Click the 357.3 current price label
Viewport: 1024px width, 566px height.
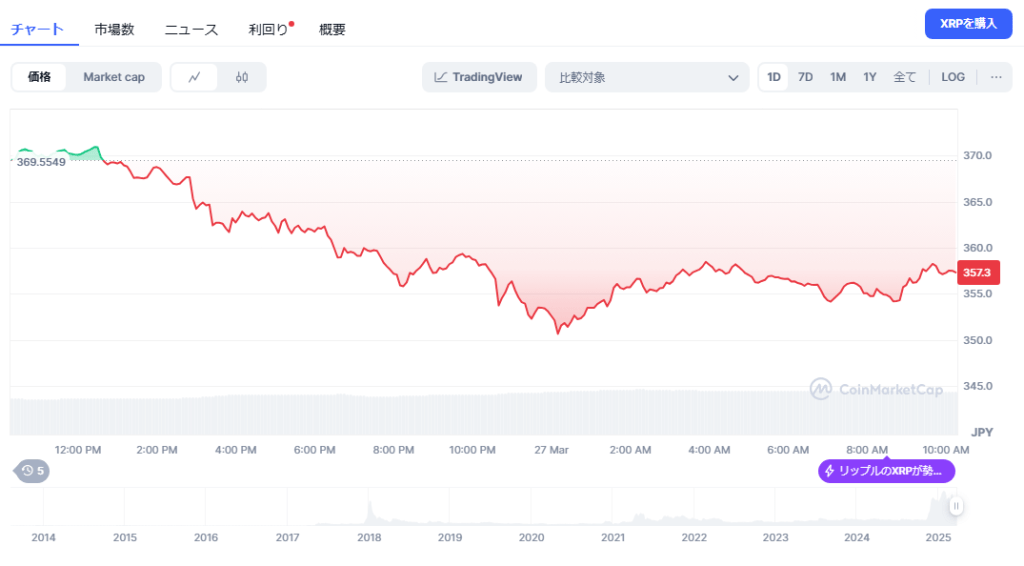[976, 272]
